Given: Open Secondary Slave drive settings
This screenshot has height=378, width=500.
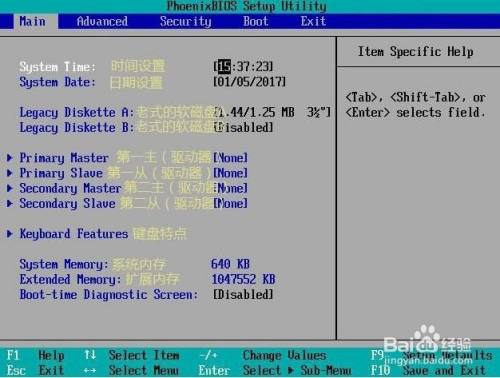Looking at the screenshot, I should coord(67,203).
